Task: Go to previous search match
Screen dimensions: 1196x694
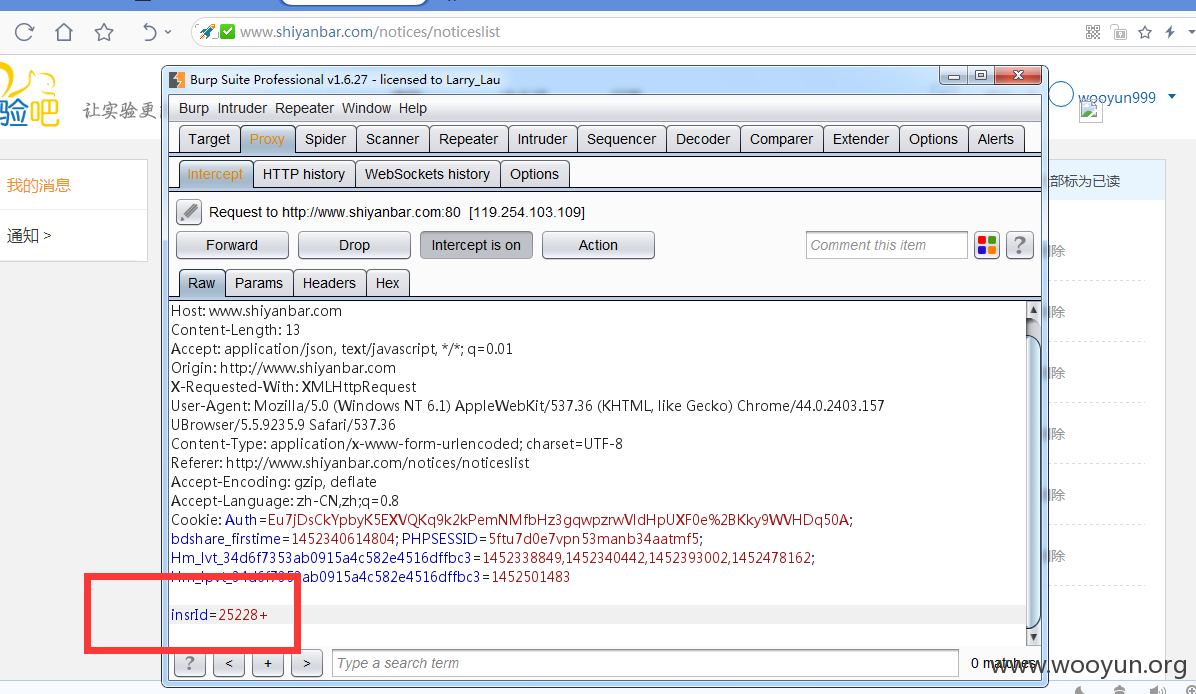Action: point(229,663)
